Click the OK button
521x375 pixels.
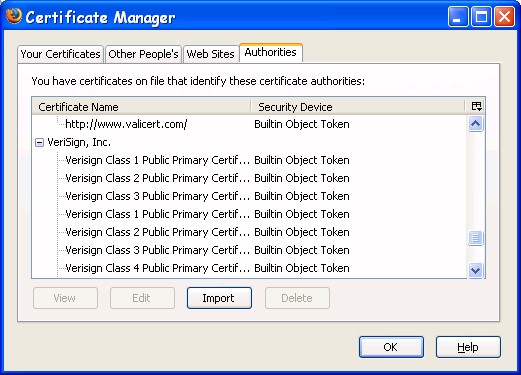[x=391, y=347]
